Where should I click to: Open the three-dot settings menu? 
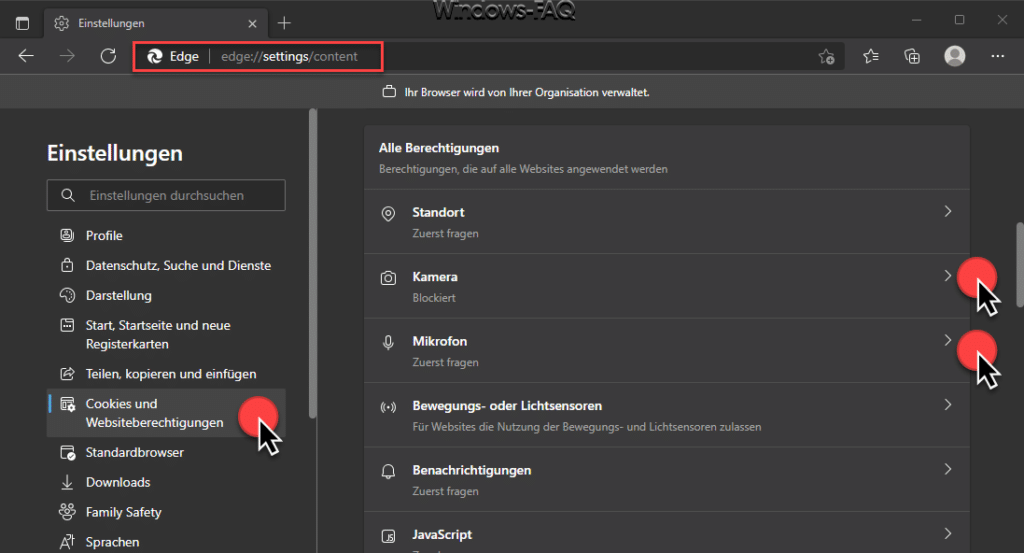tap(997, 56)
